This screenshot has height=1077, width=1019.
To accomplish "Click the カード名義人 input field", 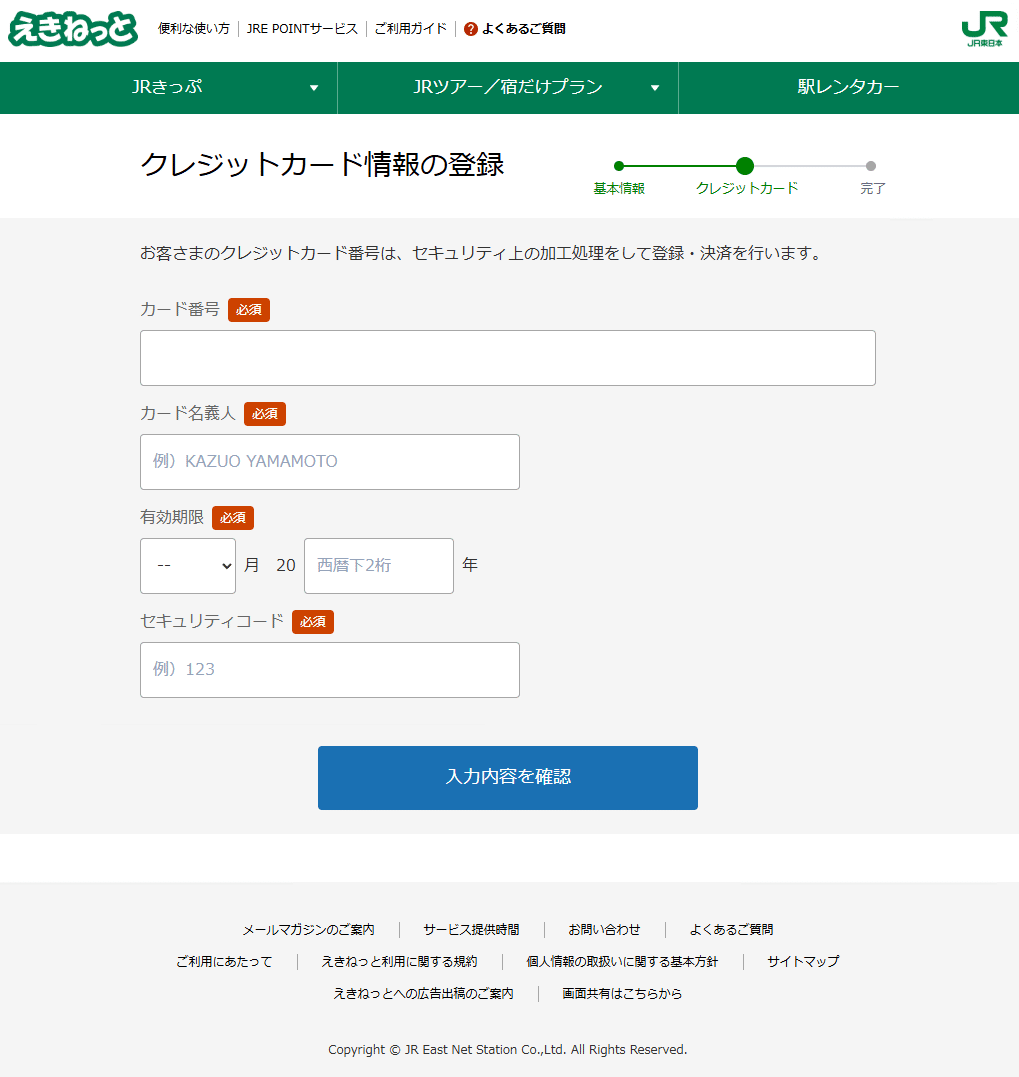I will (329, 462).
